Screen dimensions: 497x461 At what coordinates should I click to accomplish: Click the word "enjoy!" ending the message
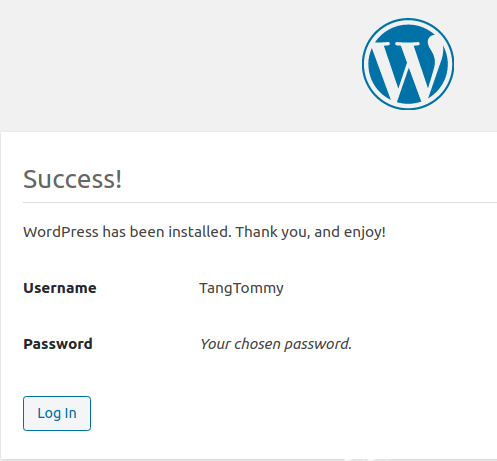[x=365, y=232]
